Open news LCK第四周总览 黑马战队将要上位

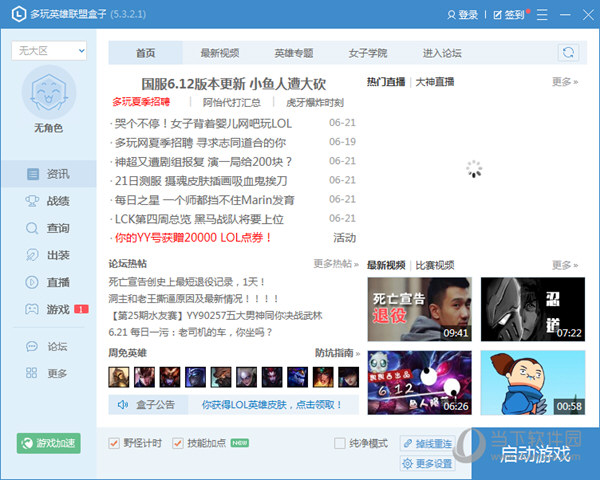click(x=199, y=219)
